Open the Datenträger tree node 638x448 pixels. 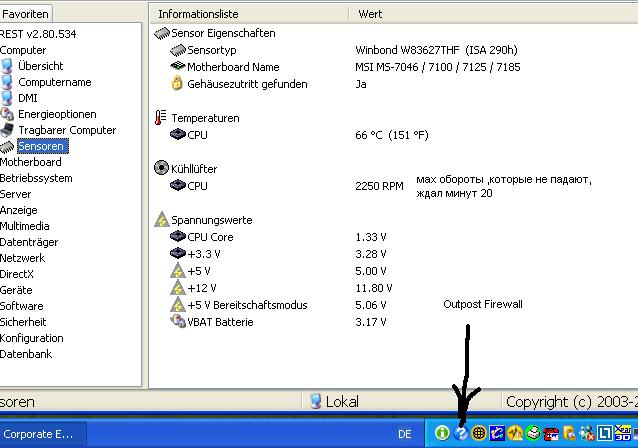click(x=29, y=242)
